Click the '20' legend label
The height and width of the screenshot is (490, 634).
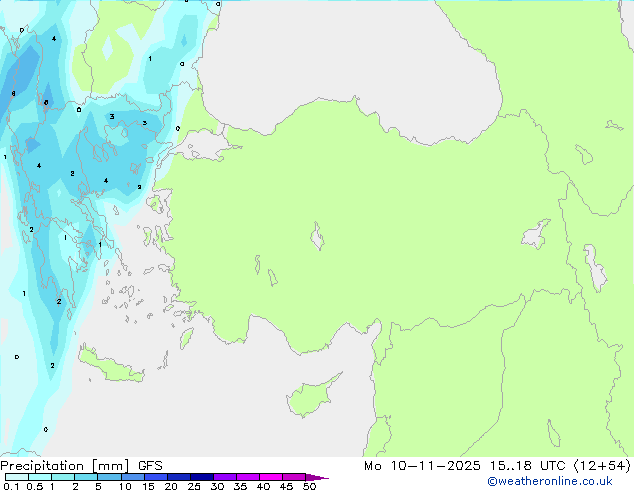[x=171, y=486]
